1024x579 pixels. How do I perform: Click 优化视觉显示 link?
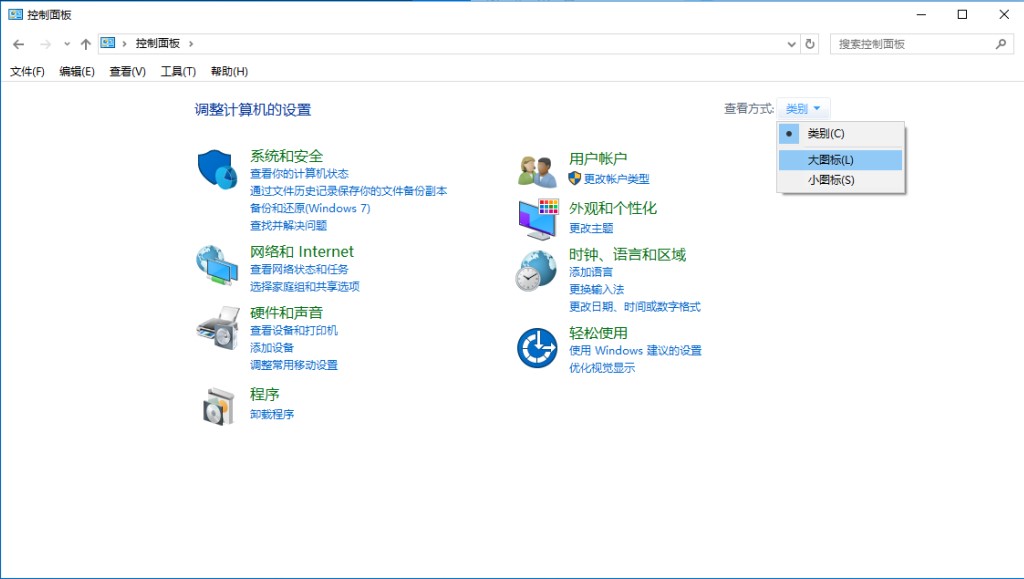(x=602, y=368)
